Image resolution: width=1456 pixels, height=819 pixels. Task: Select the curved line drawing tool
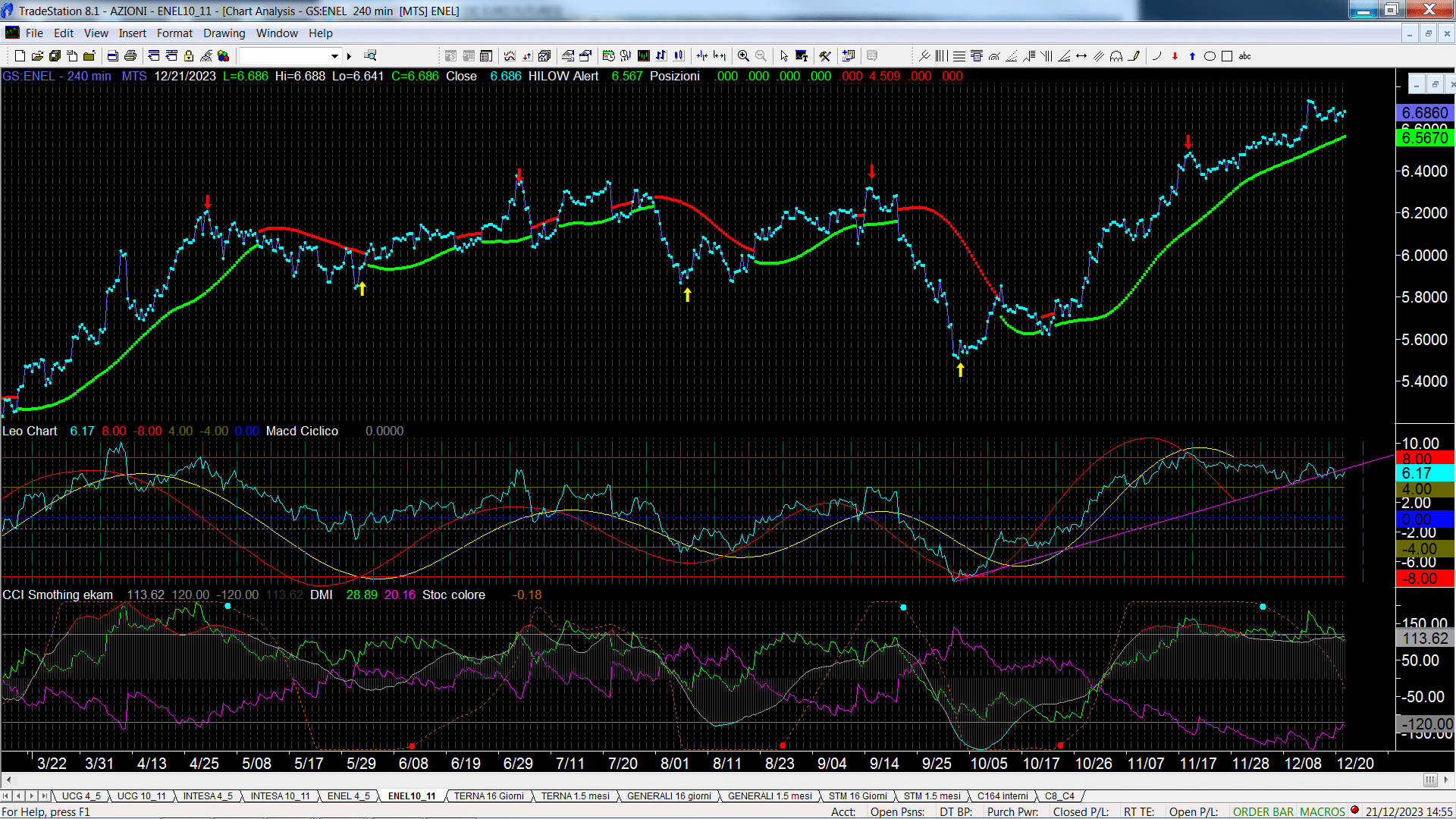tap(1156, 55)
